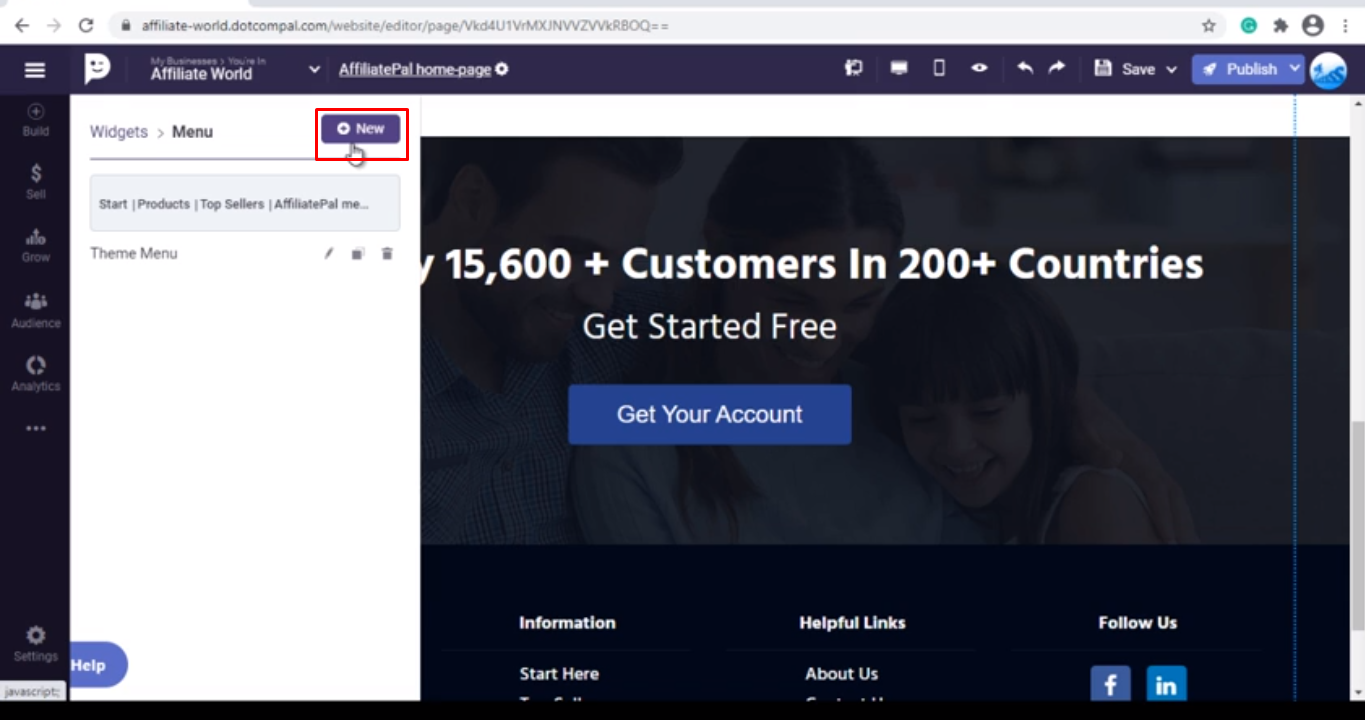Image resolution: width=1365 pixels, height=720 pixels.
Task: Open the LinkedIn social icon
Action: tap(1166, 685)
